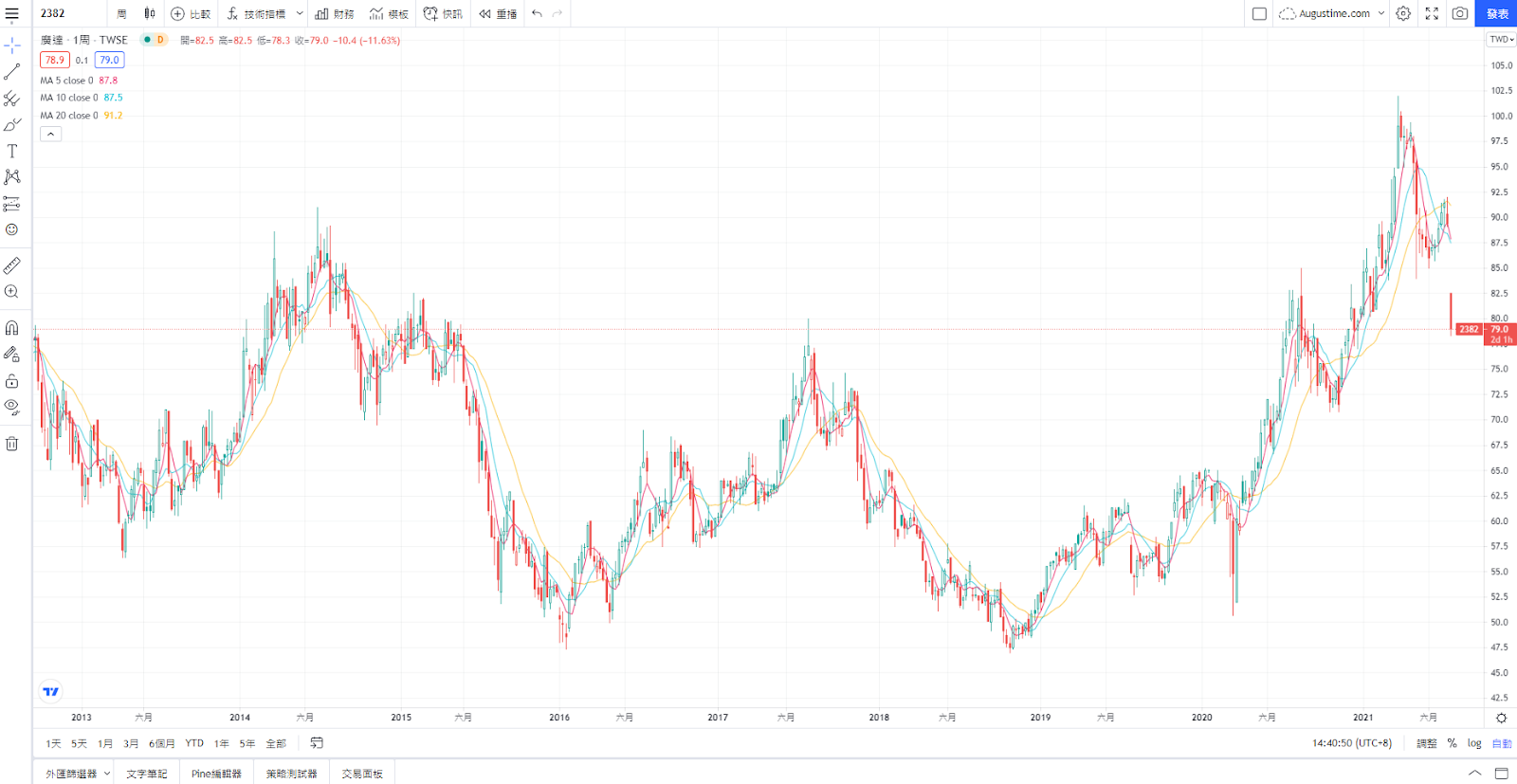Expand the 外匯篩選器 screener dropdown arrow
Screen dimensions: 1517x784
pyautogui.click(x=107, y=774)
